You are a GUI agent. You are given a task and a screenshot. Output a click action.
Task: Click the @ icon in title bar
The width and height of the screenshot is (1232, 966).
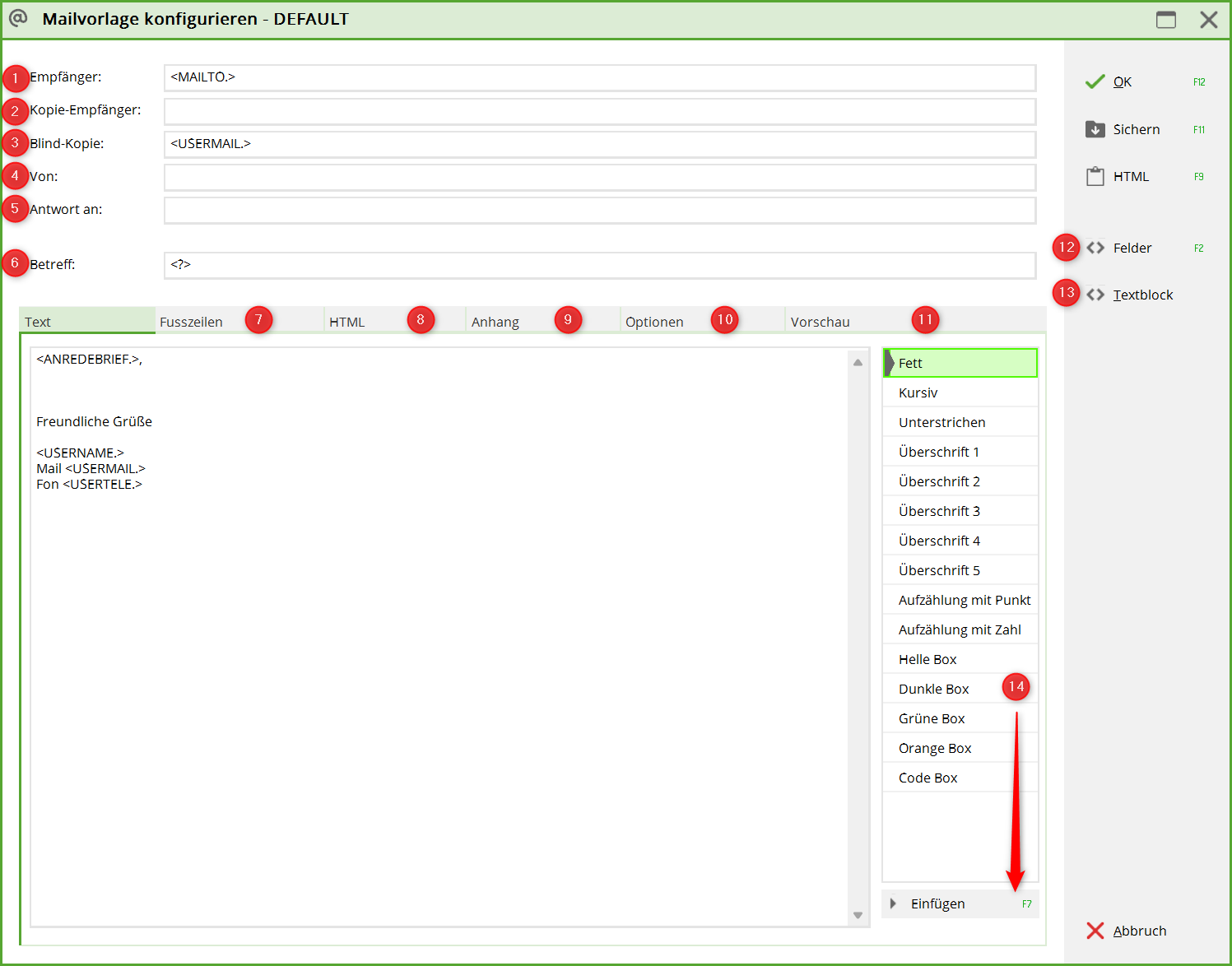pos(18,18)
